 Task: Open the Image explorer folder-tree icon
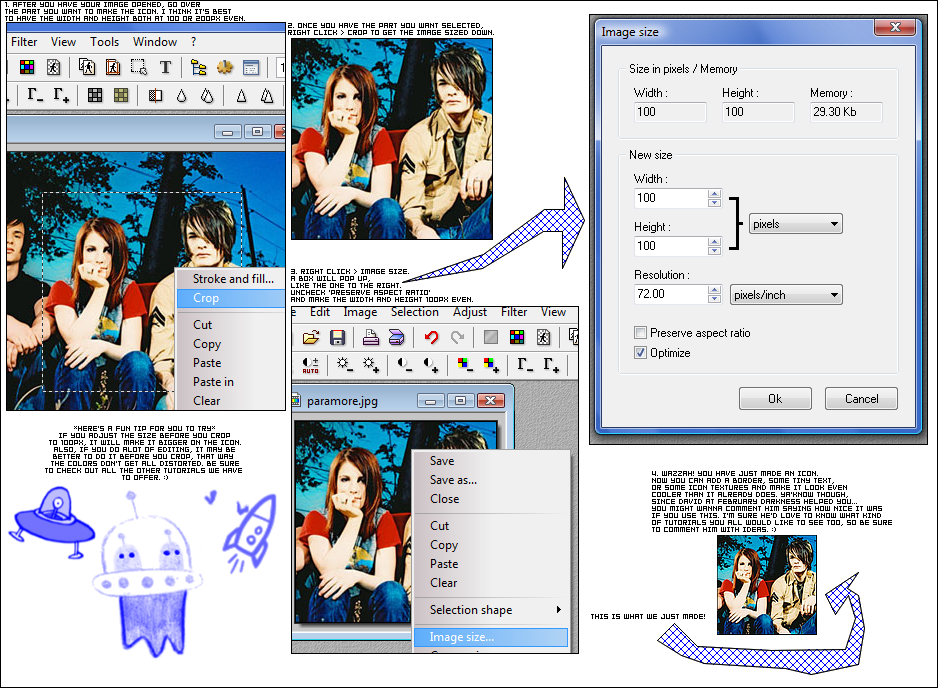(199, 68)
